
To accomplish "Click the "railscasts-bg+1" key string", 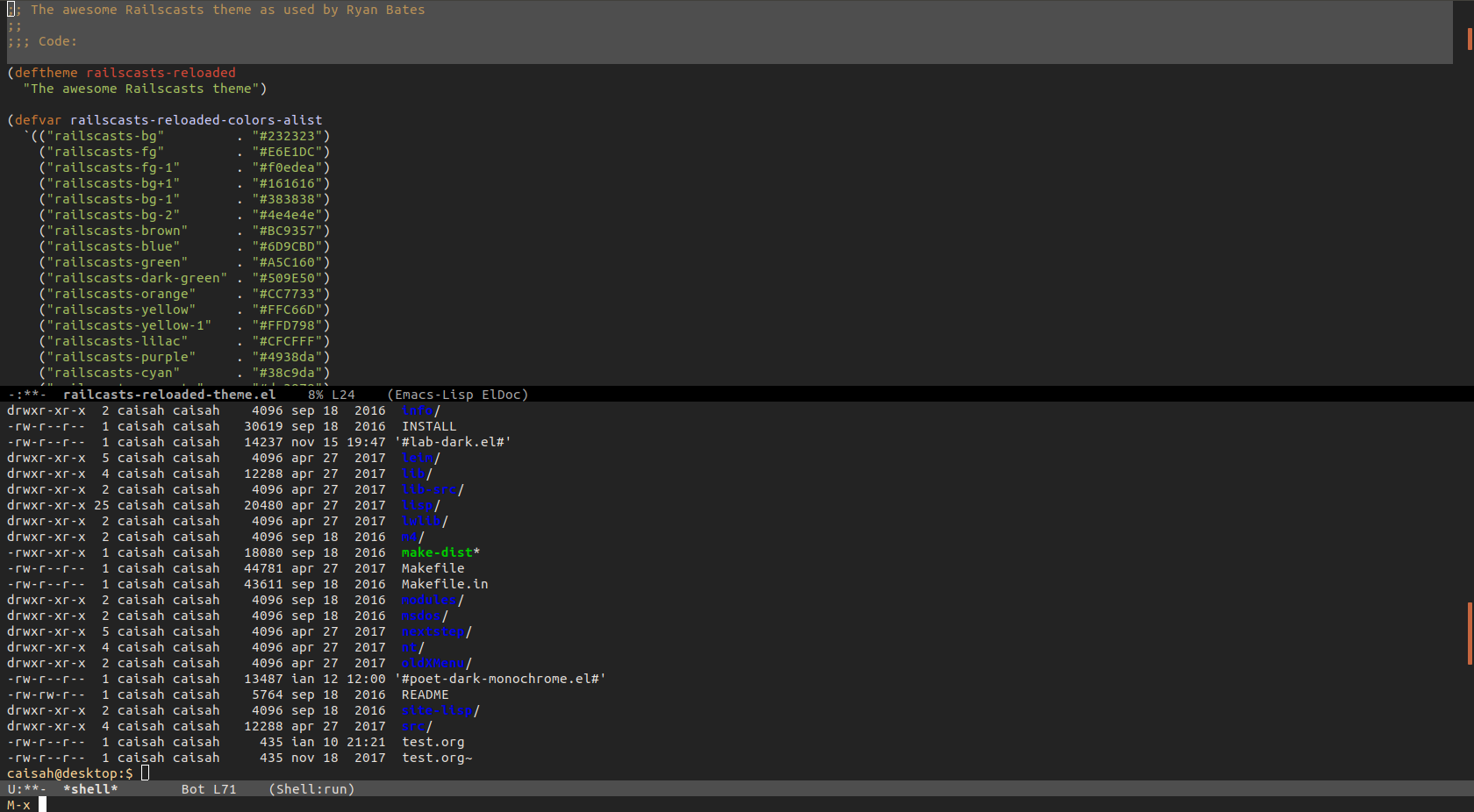I will click(113, 183).
